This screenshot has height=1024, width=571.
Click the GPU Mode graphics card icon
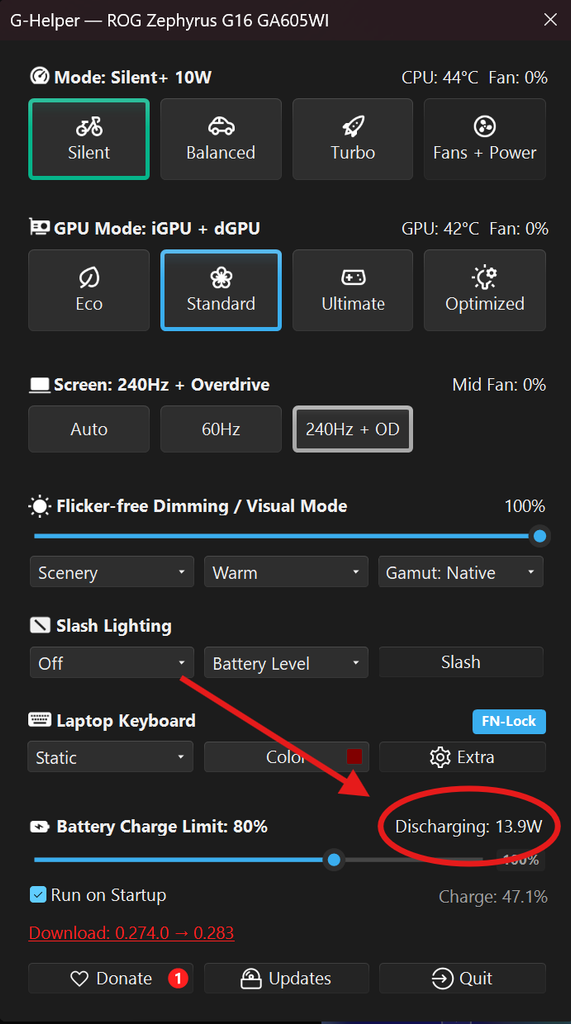tap(39, 227)
